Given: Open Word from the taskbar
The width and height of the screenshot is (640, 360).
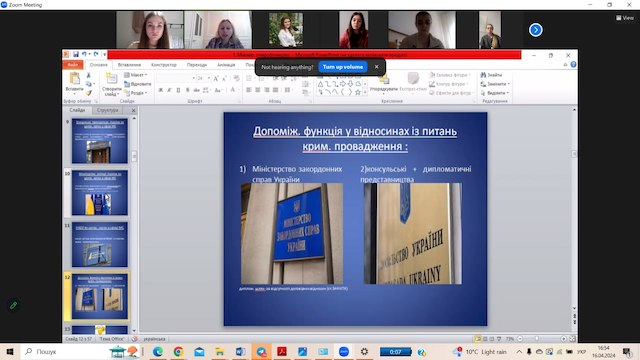Looking at the screenshot, I should pyautogui.click(x=240, y=351).
